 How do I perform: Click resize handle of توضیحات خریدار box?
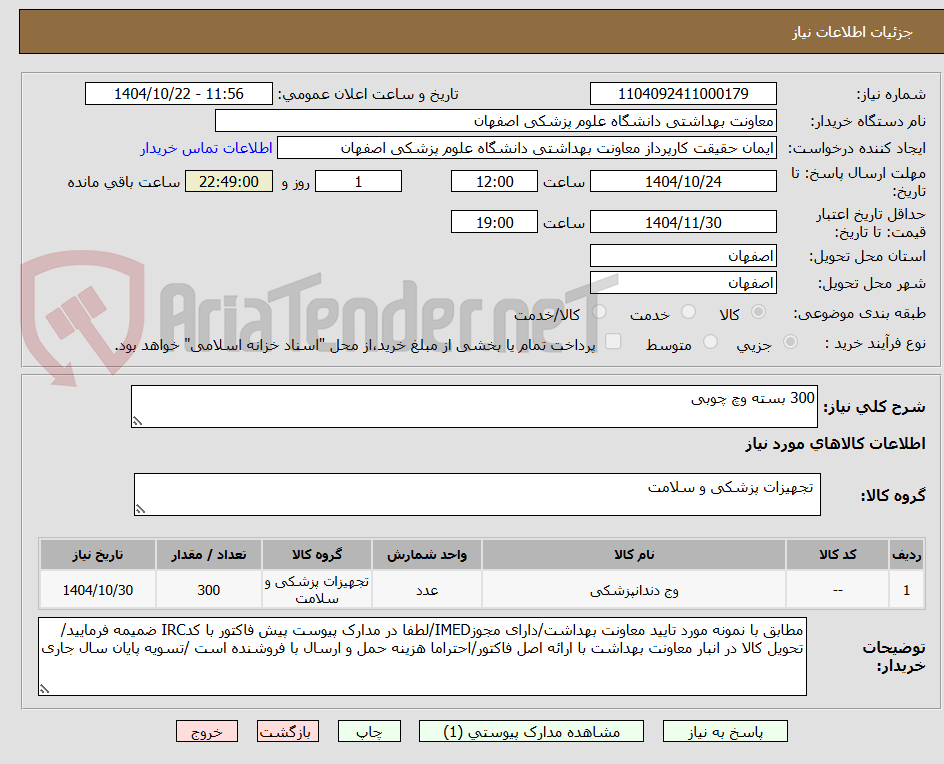pos(45,689)
